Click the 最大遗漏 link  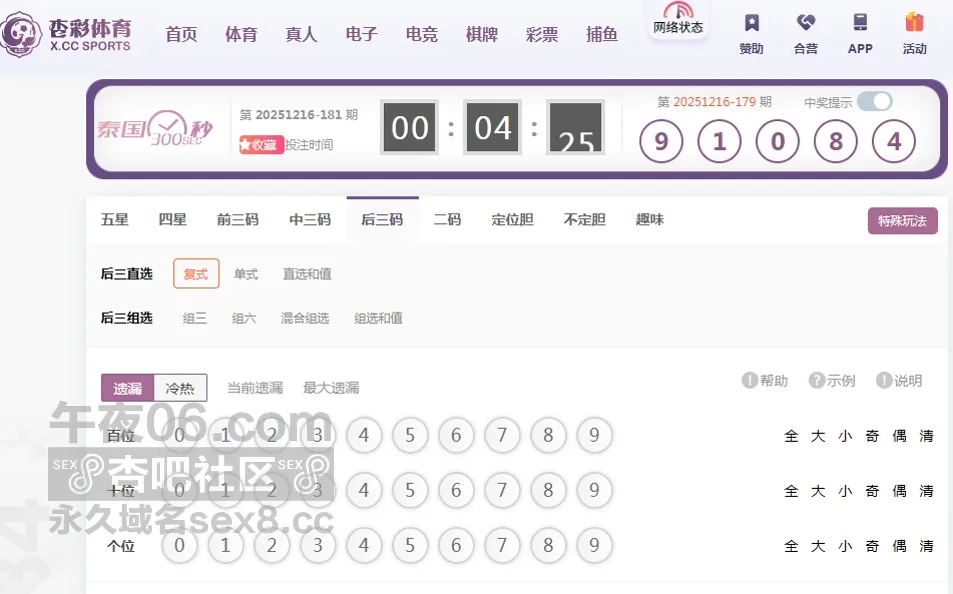(x=331, y=388)
